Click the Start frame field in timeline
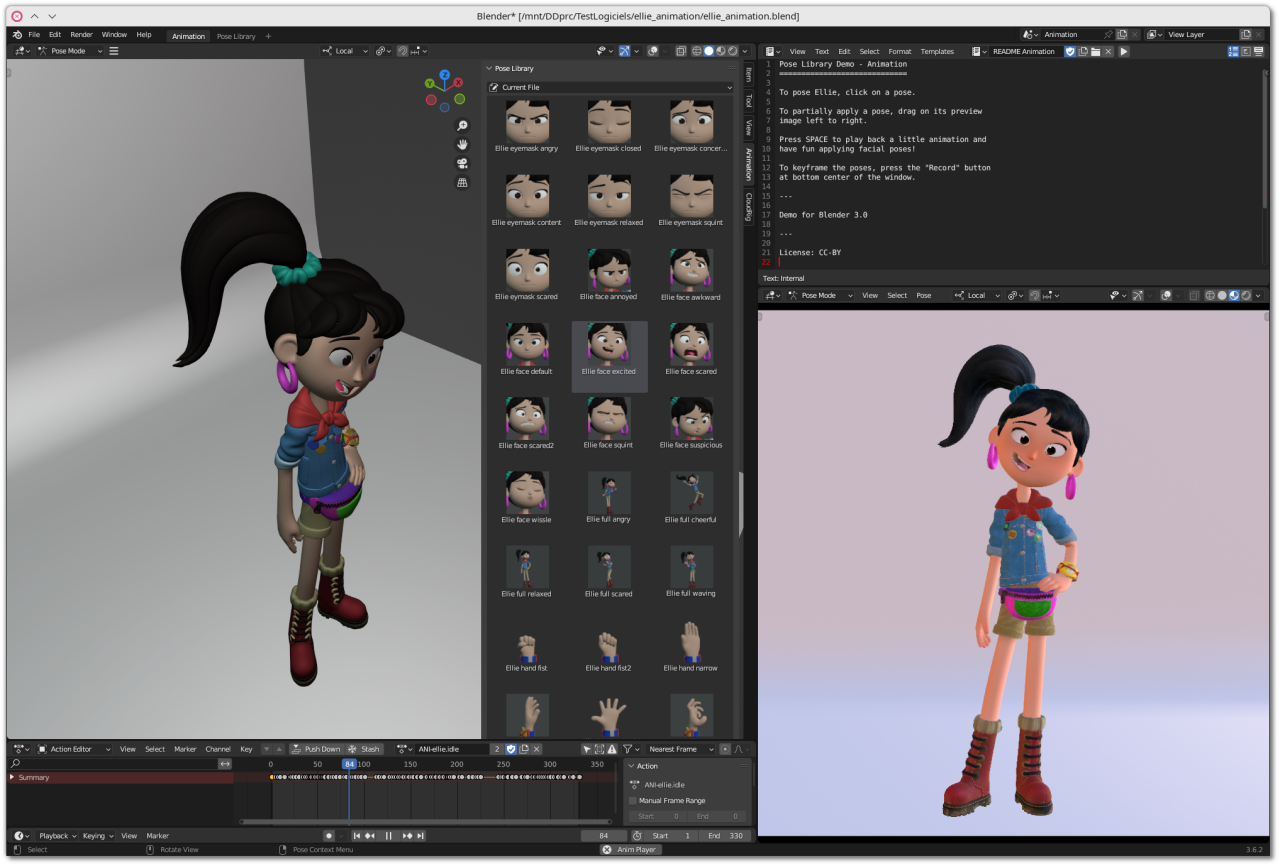 click(671, 836)
